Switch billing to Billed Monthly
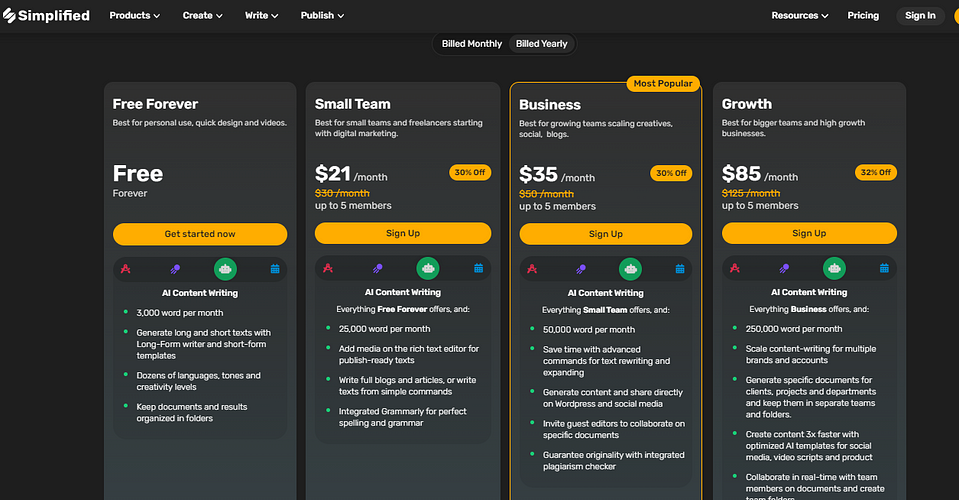 pyautogui.click(x=472, y=44)
